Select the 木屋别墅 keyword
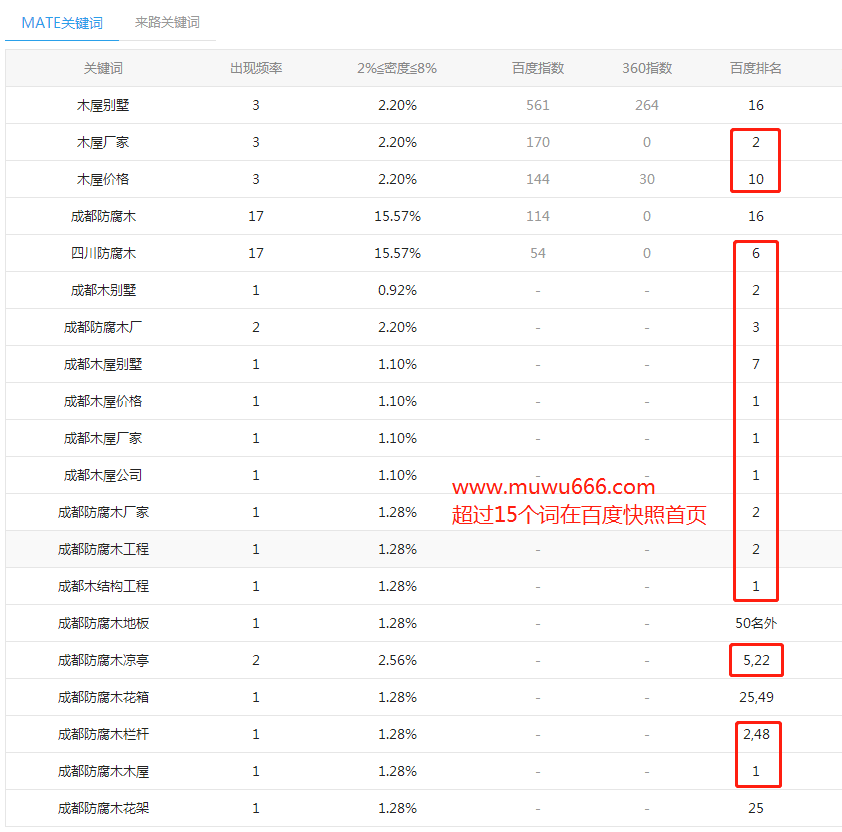This screenshot has height=832, width=842. 103,105
